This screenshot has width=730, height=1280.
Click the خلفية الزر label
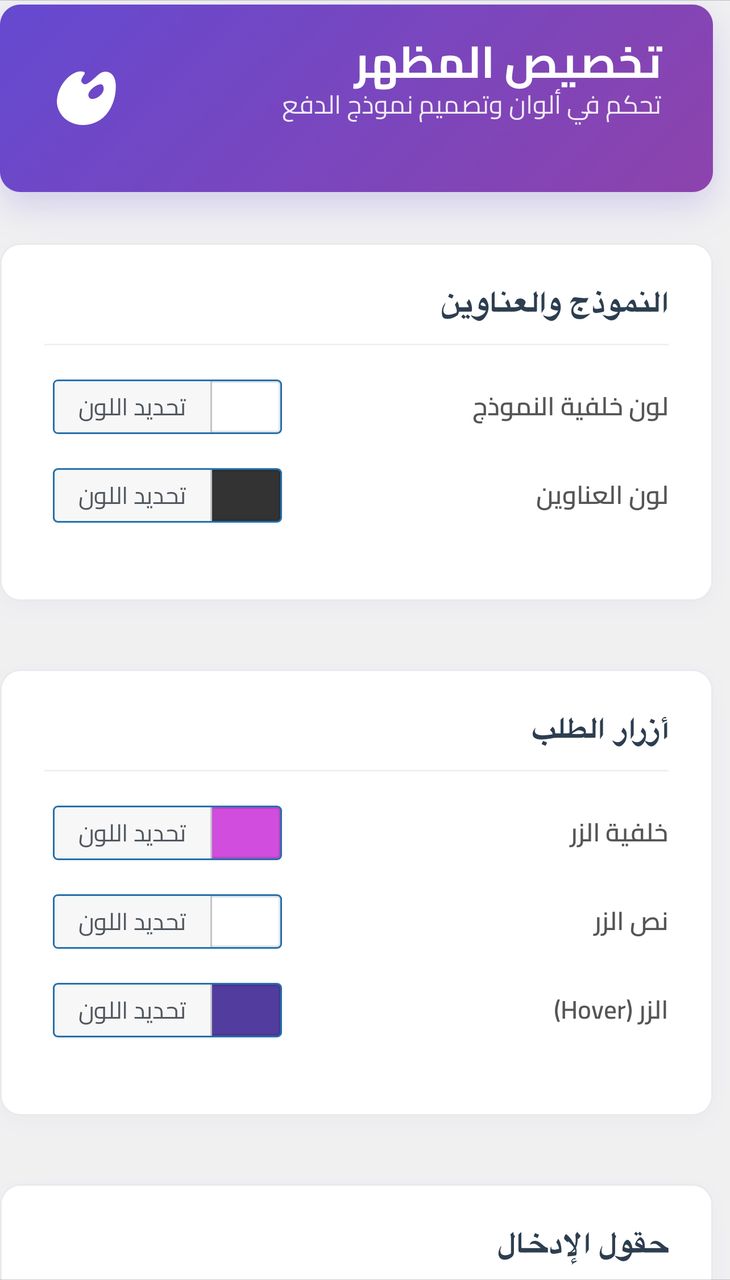[617, 832]
